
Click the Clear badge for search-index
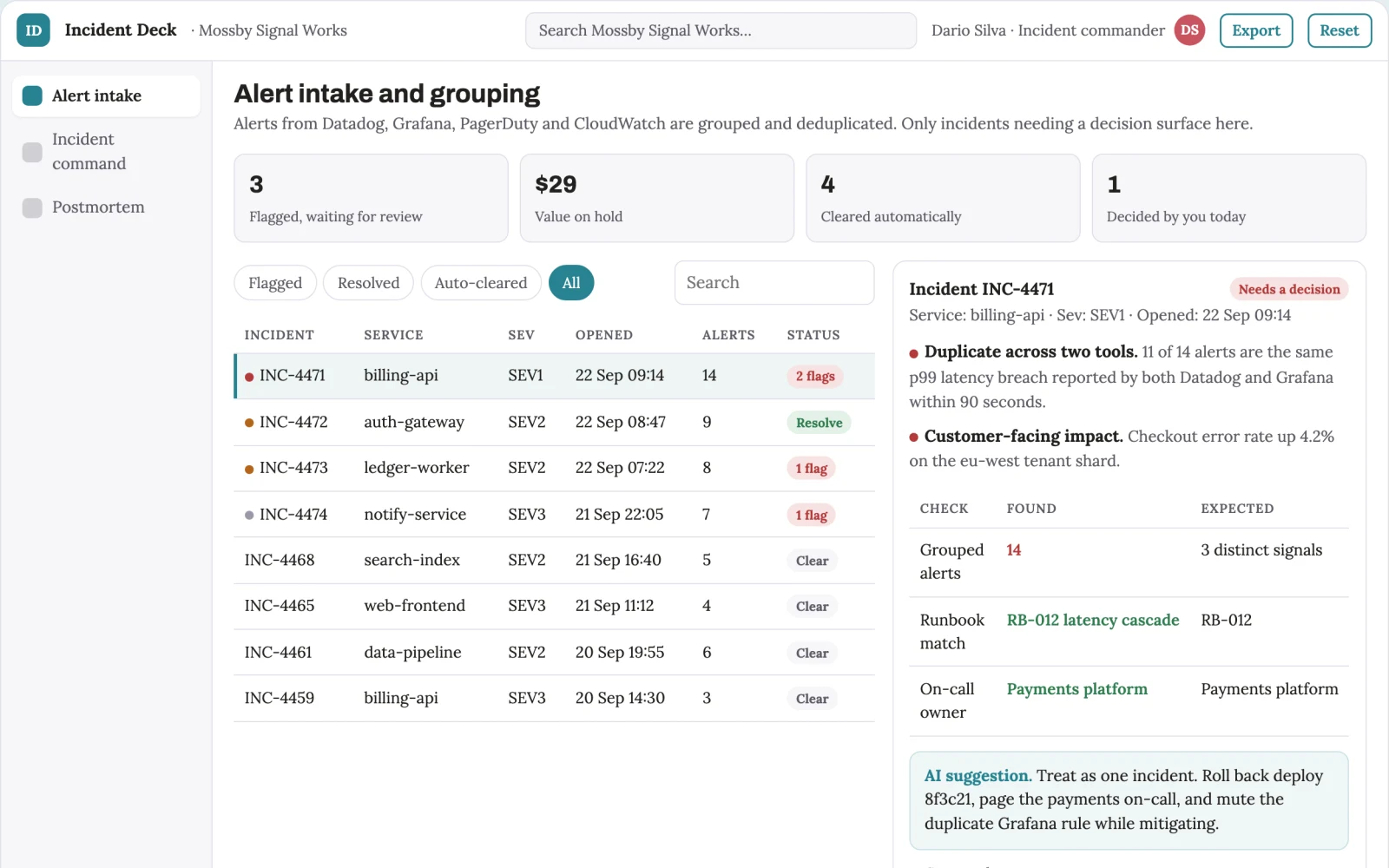[x=813, y=562]
